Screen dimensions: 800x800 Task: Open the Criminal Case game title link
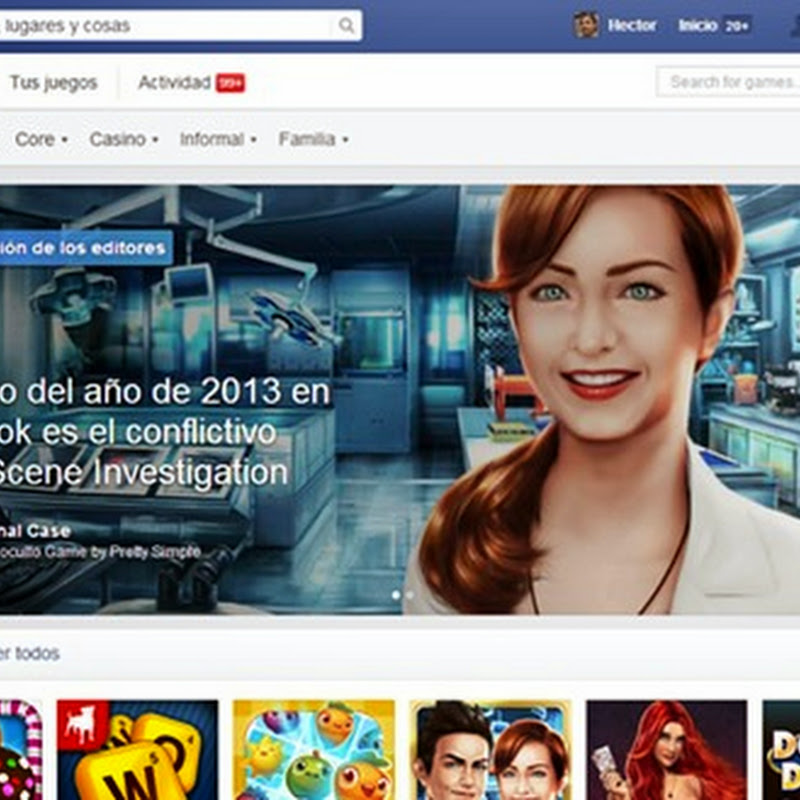tap(35, 531)
